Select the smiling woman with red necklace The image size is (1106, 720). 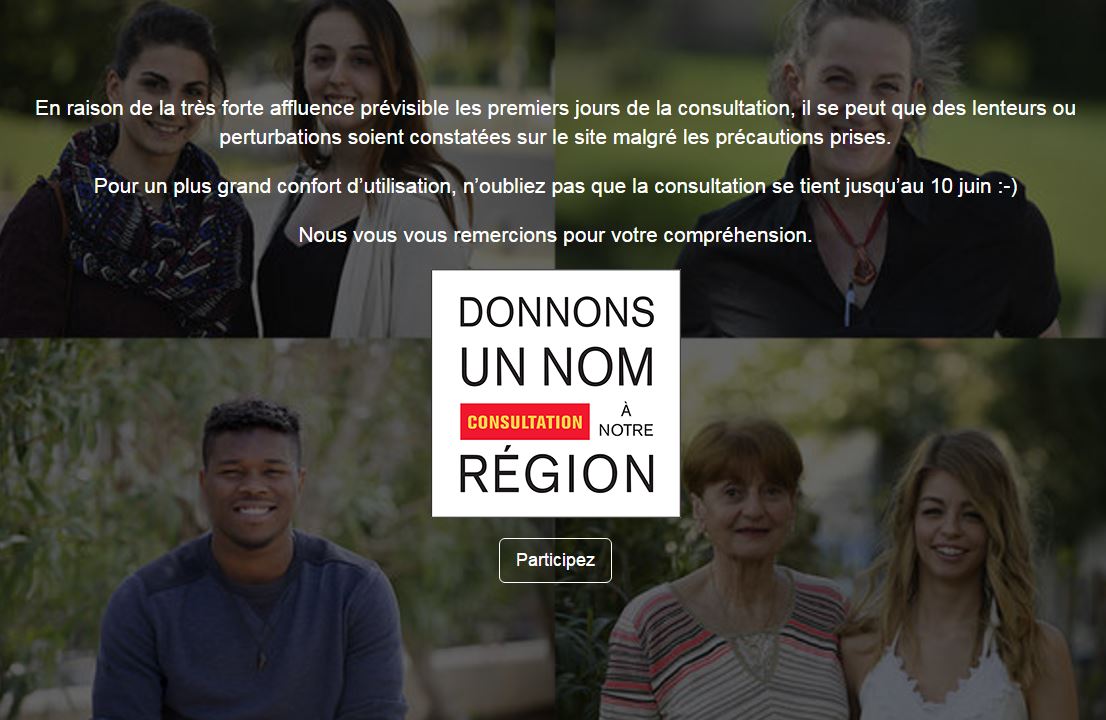point(868,169)
